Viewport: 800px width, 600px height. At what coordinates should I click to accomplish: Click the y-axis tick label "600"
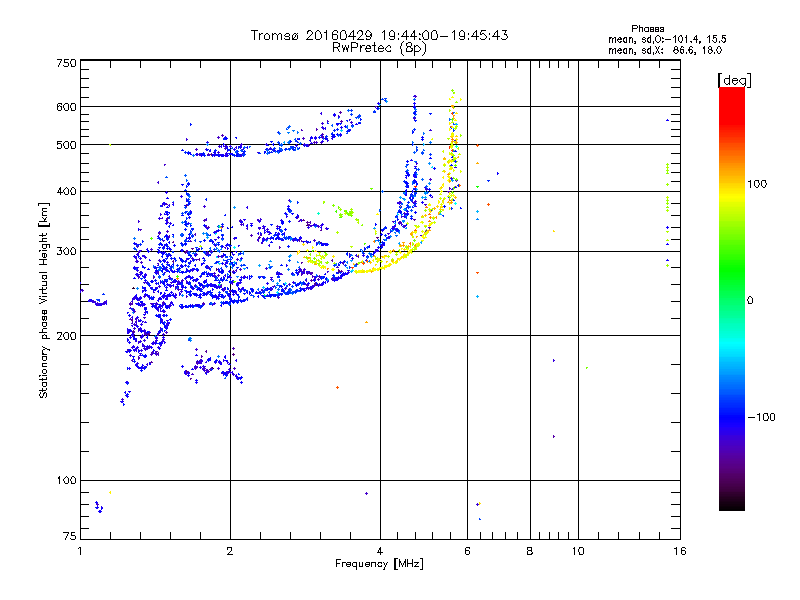tap(67, 107)
